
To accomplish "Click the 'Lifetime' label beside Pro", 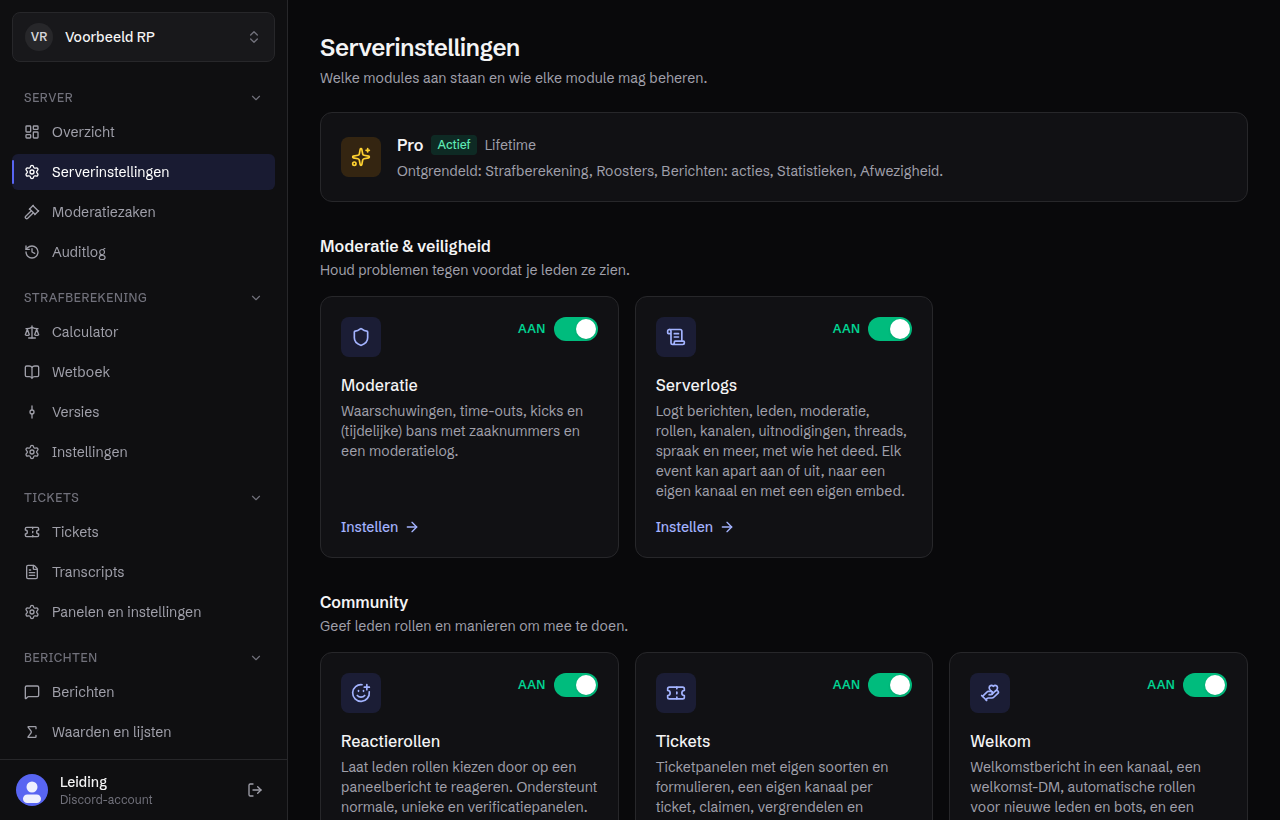I will (510, 145).
